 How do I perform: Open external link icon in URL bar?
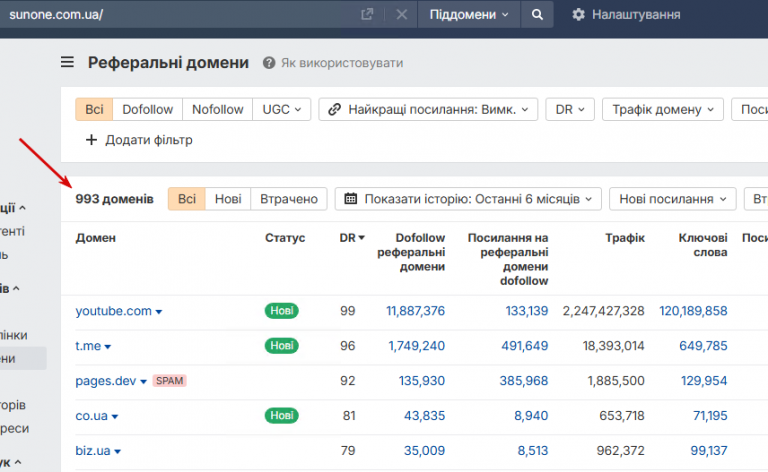pos(367,15)
